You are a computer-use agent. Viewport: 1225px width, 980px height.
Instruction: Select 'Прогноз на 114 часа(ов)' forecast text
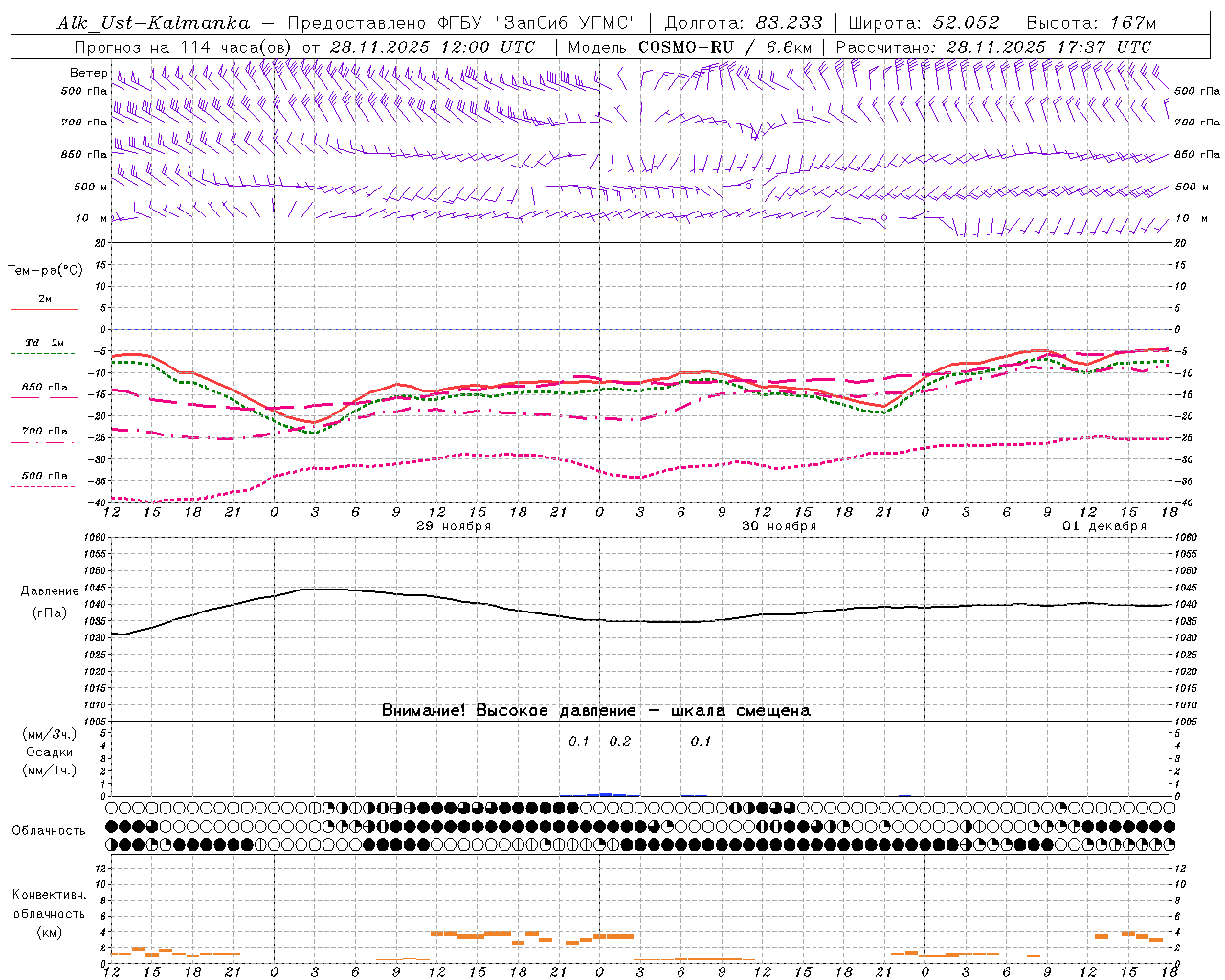(185, 47)
